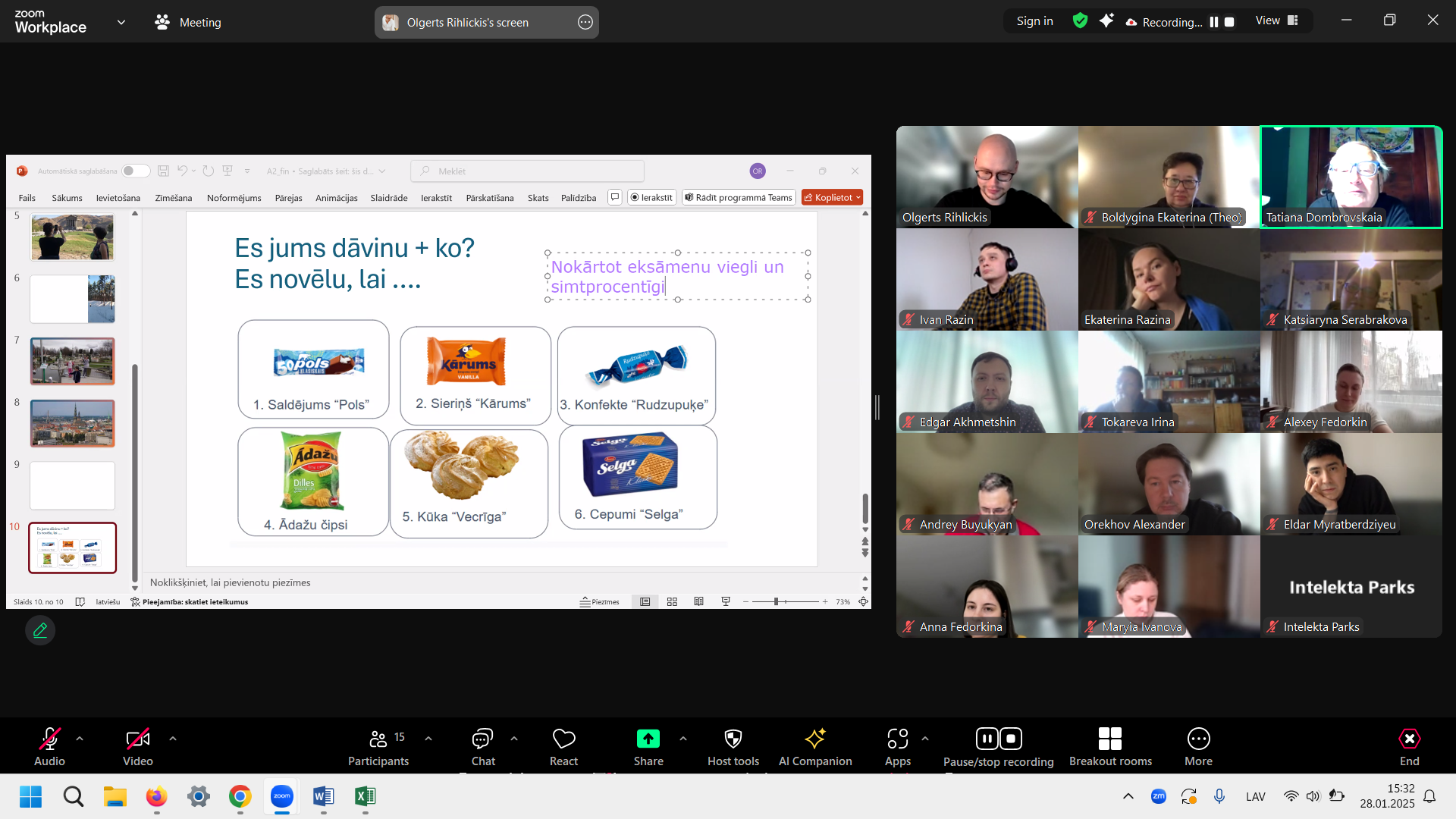Open the Chat panel
Image resolution: width=1456 pixels, height=819 pixels.
coord(483,747)
